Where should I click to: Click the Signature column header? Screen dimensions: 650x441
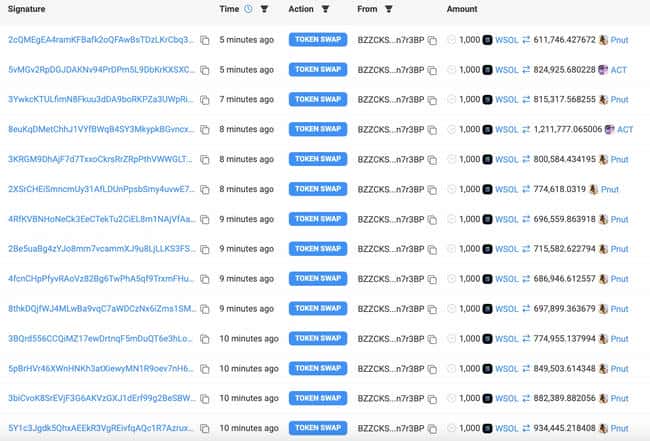[x=27, y=9]
